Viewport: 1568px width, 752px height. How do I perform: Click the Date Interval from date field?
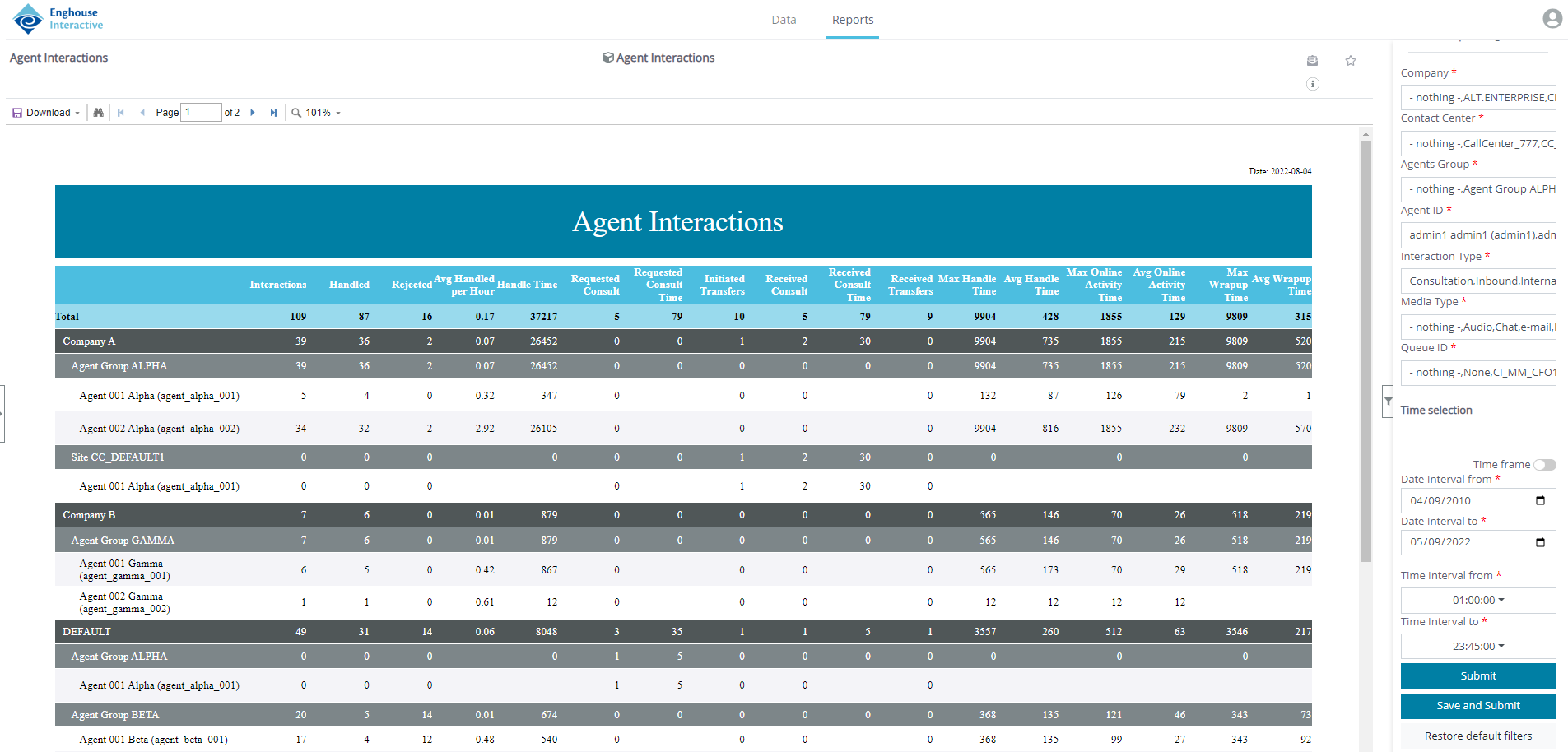point(1477,500)
